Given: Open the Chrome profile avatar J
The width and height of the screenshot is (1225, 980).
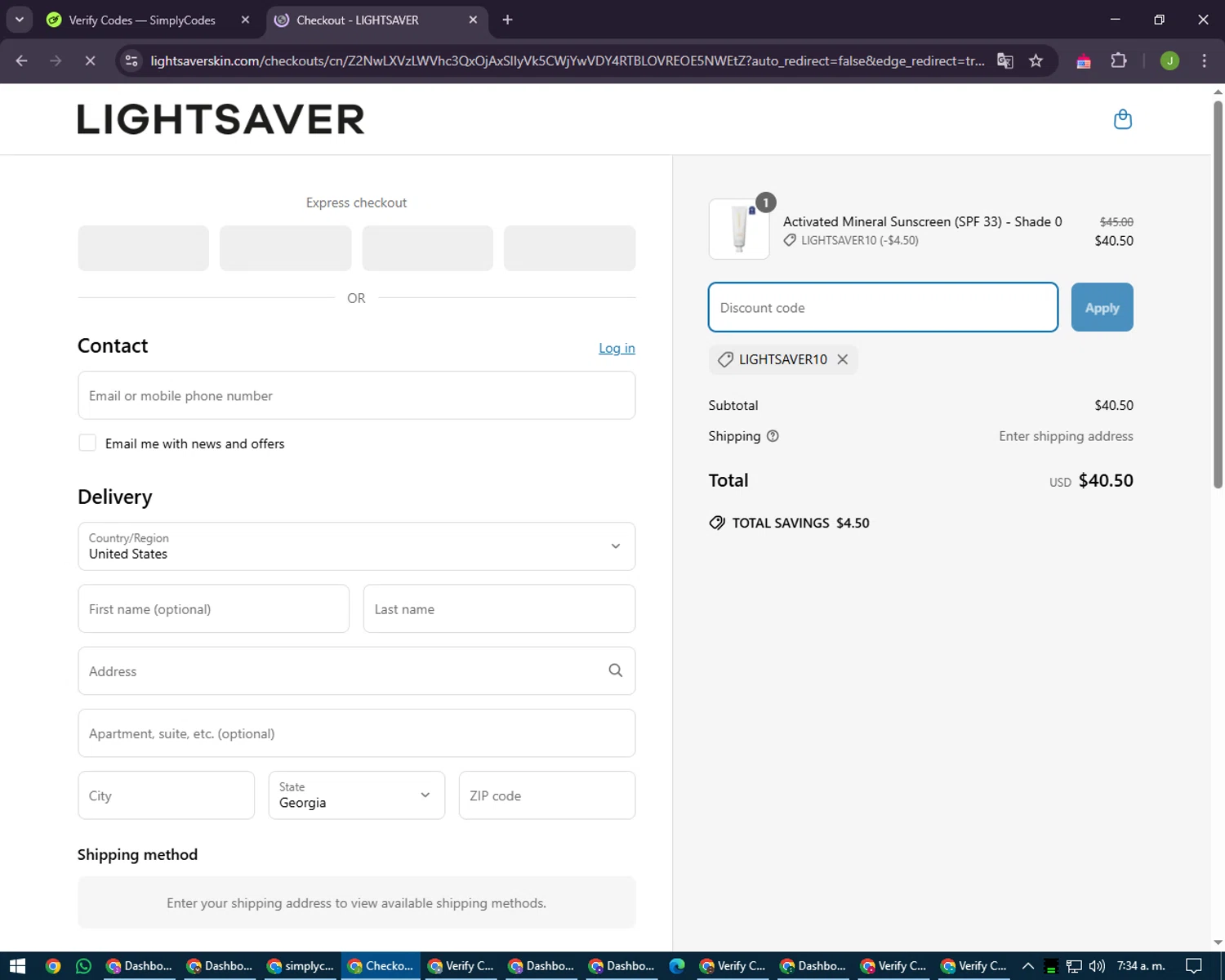Looking at the screenshot, I should pos(1169,61).
